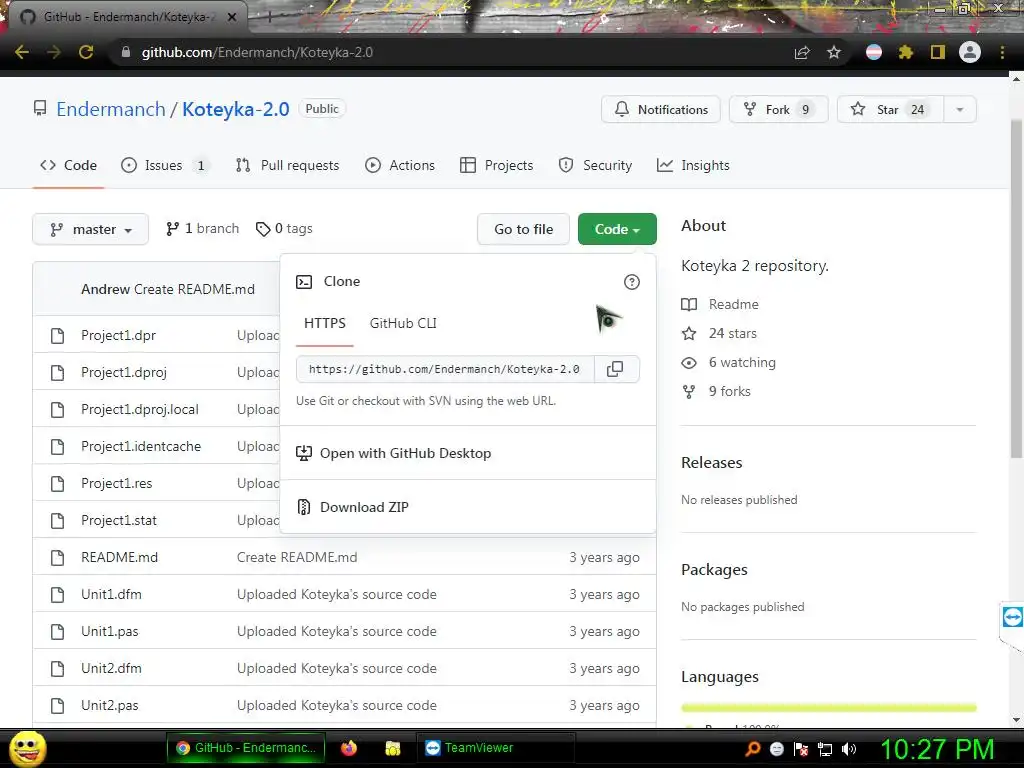Click the bell icon in Notifications
Viewport: 1024px width, 768px height.
[622, 109]
